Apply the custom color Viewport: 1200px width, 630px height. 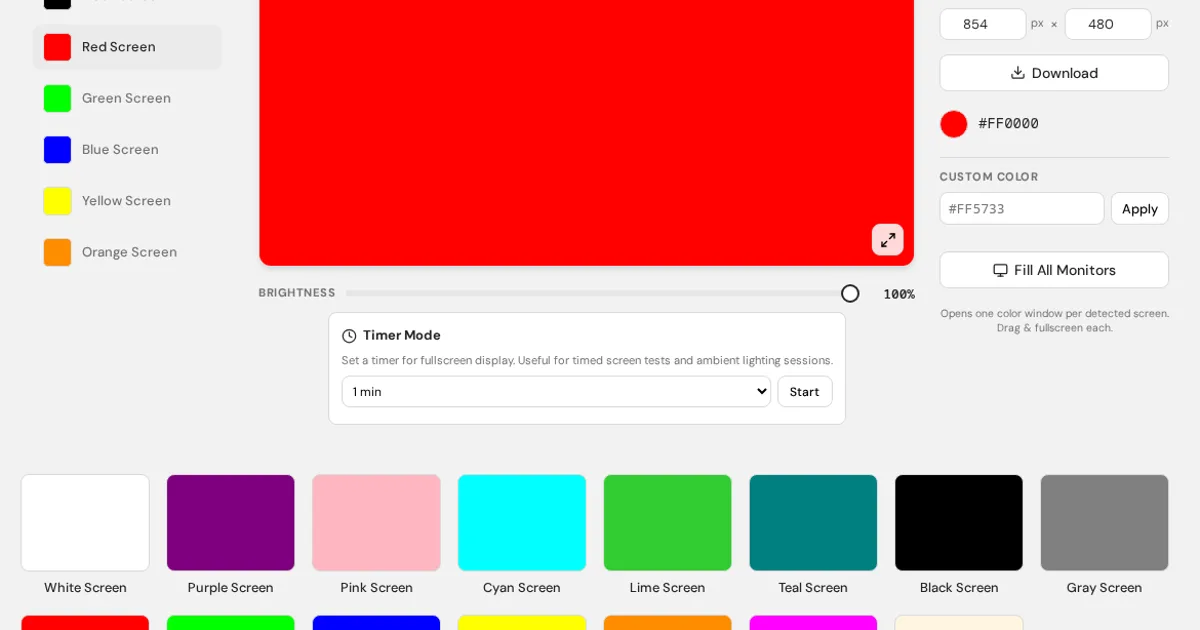pyautogui.click(x=1140, y=209)
